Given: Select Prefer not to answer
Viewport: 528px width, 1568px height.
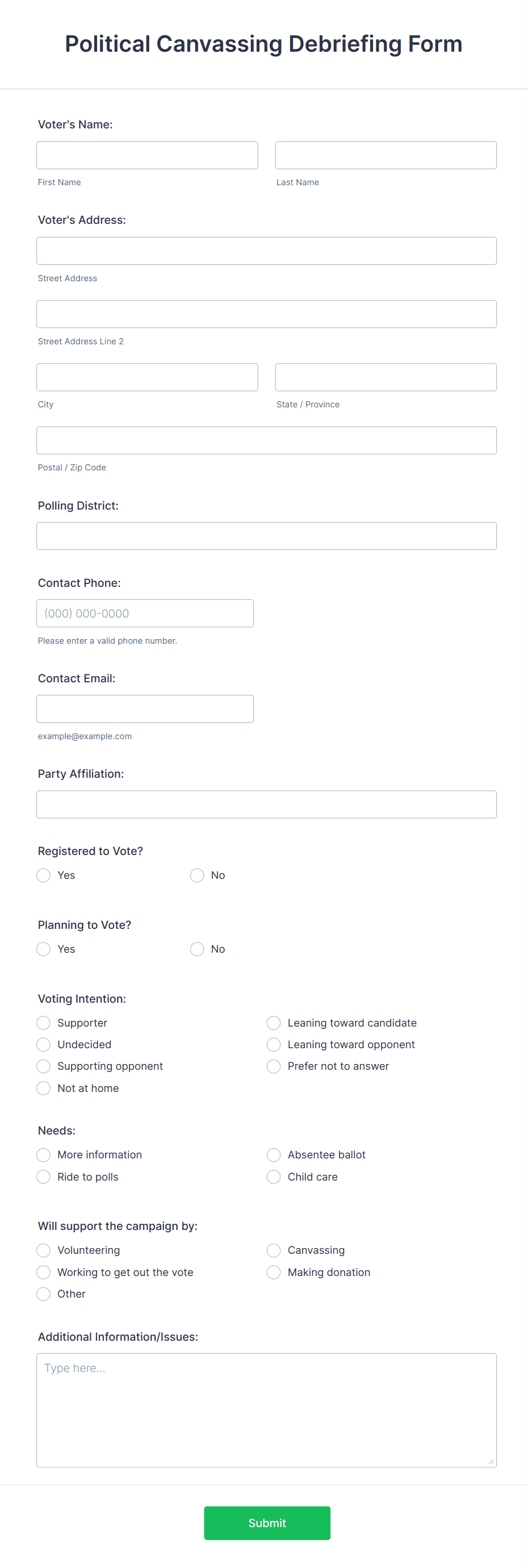Looking at the screenshot, I should [x=273, y=1066].
